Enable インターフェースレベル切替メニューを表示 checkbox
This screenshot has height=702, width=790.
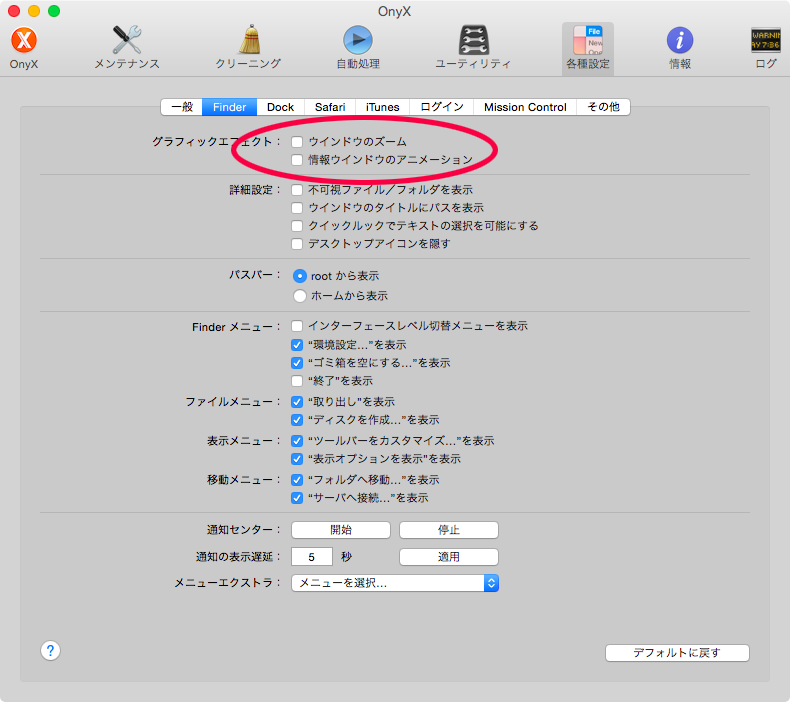coord(297,326)
